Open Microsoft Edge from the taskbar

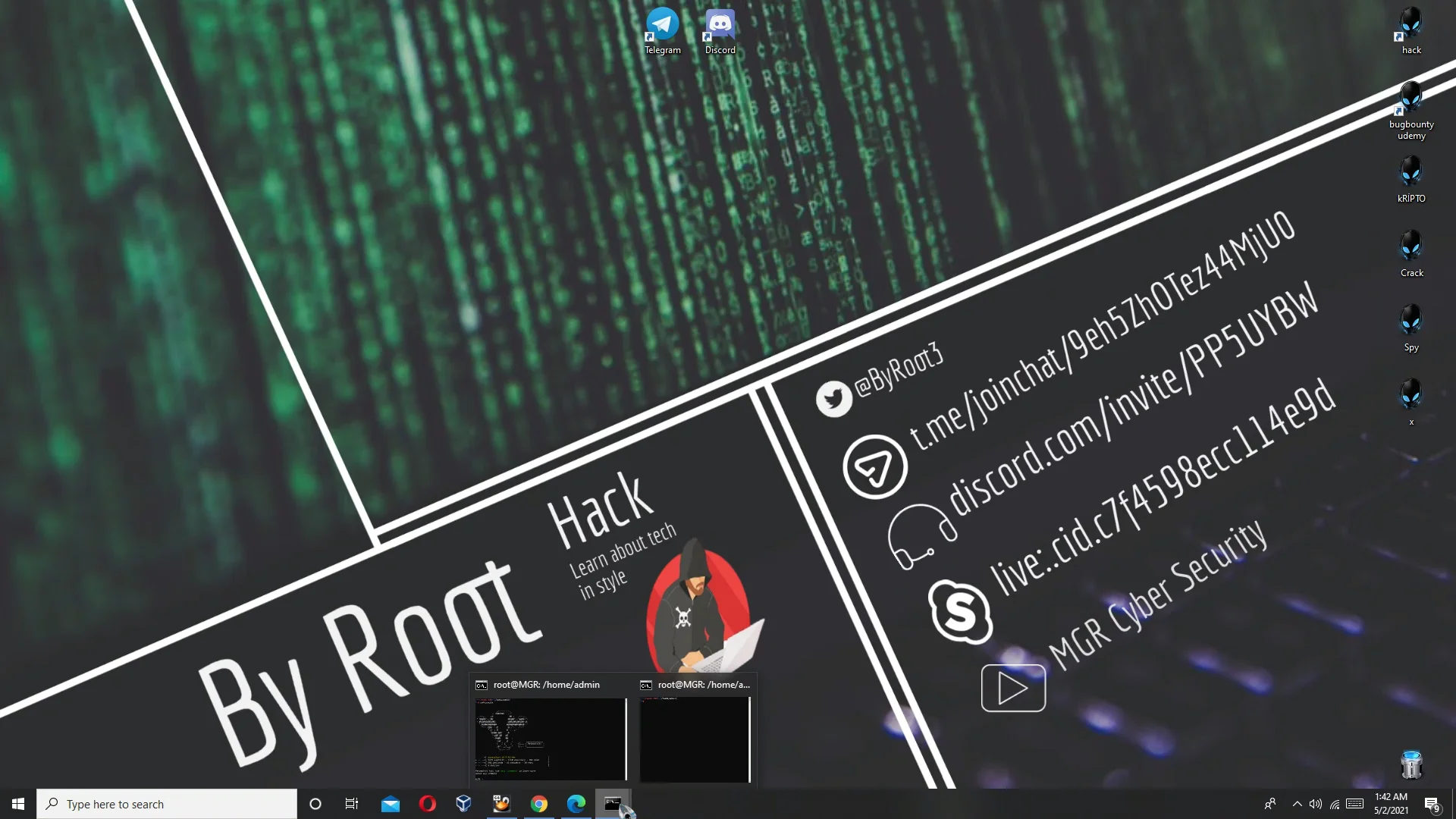click(576, 804)
